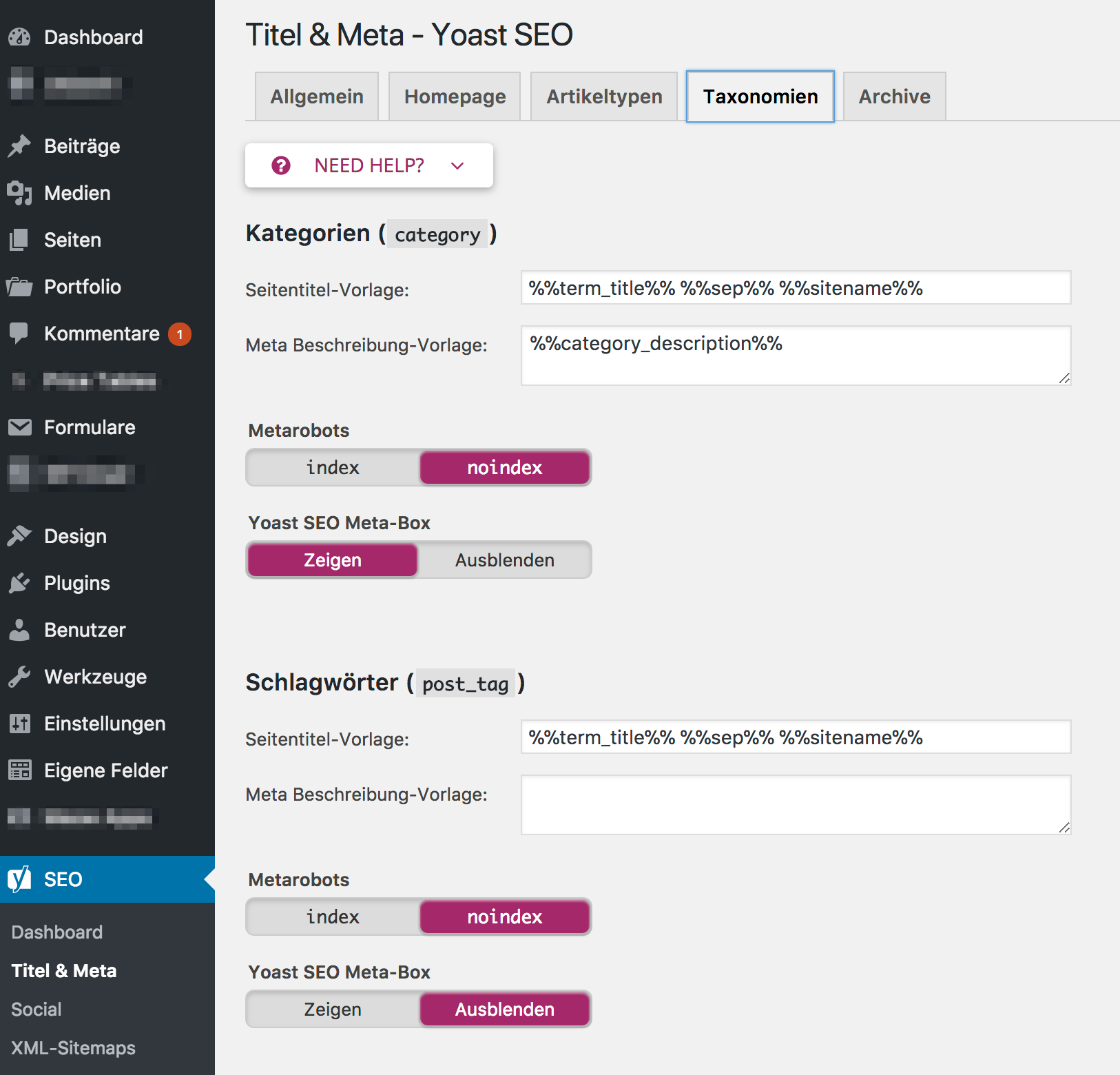Image resolution: width=1120 pixels, height=1075 pixels.
Task: Click the NEED HELP? button
Action: click(369, 165)
